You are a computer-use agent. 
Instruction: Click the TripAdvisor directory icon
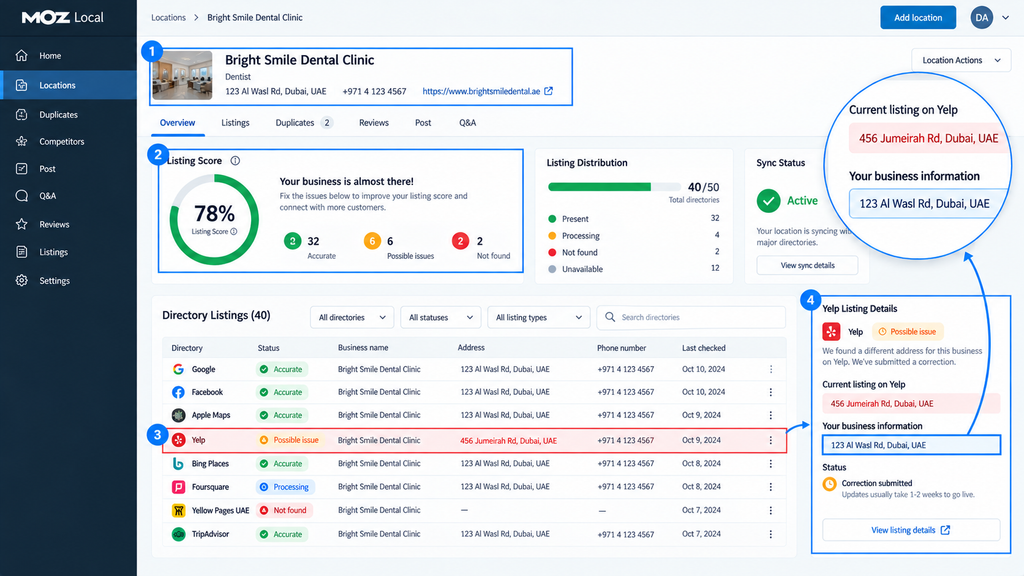pyautogui.click(x=178, y=534)
